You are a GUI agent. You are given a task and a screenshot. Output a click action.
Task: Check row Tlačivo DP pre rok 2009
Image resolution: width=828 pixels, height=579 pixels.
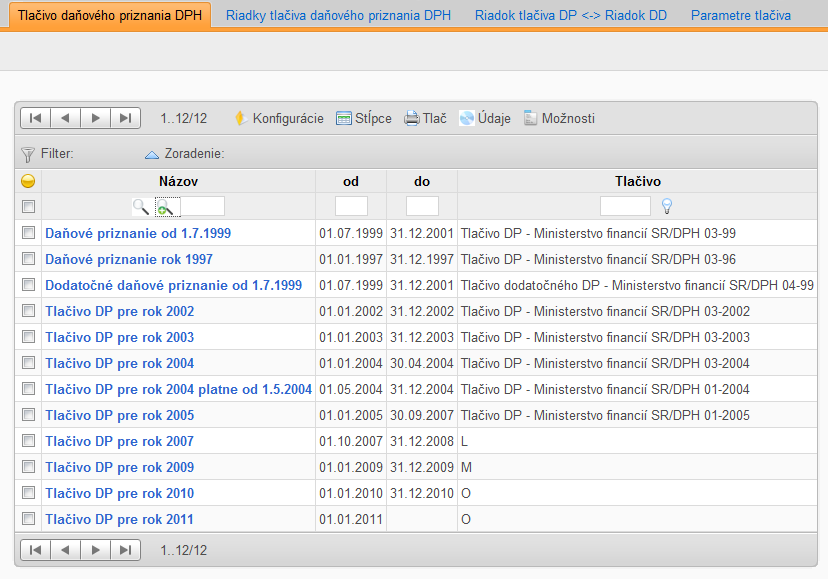point(29,466)
